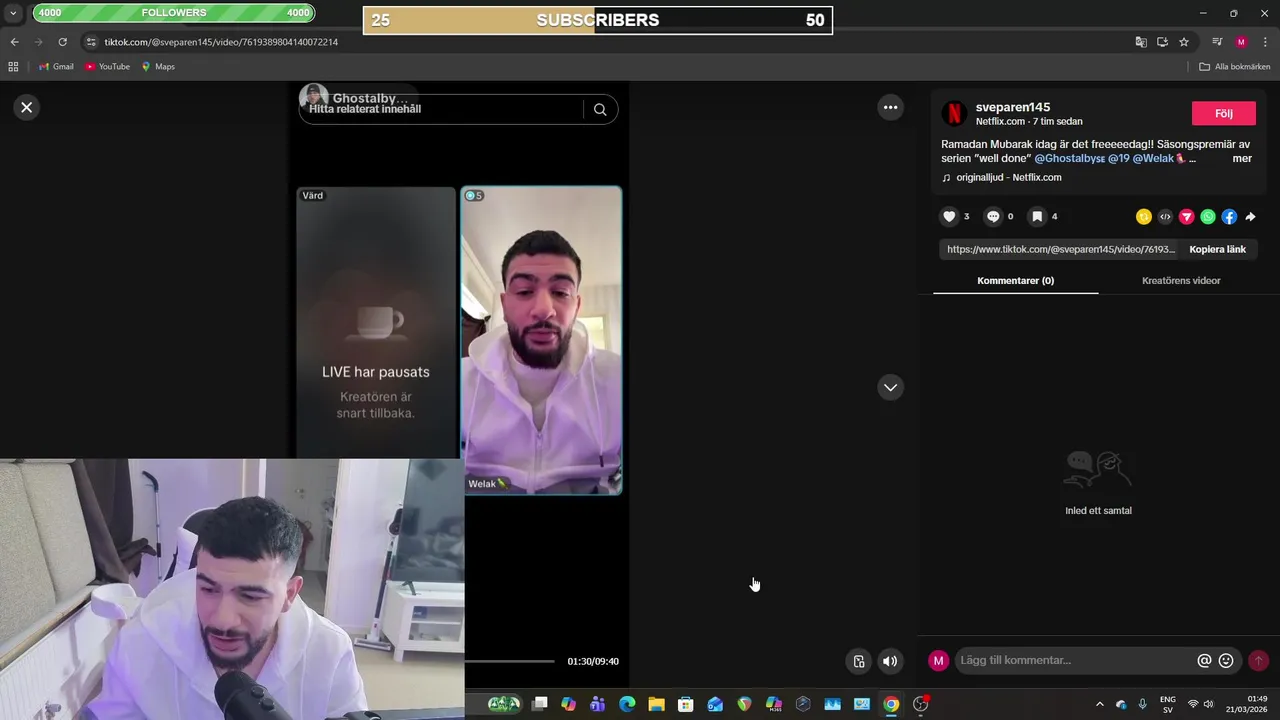Go to next video with down chevron
The image size is (1280, 720).
(x=890, y=387)
